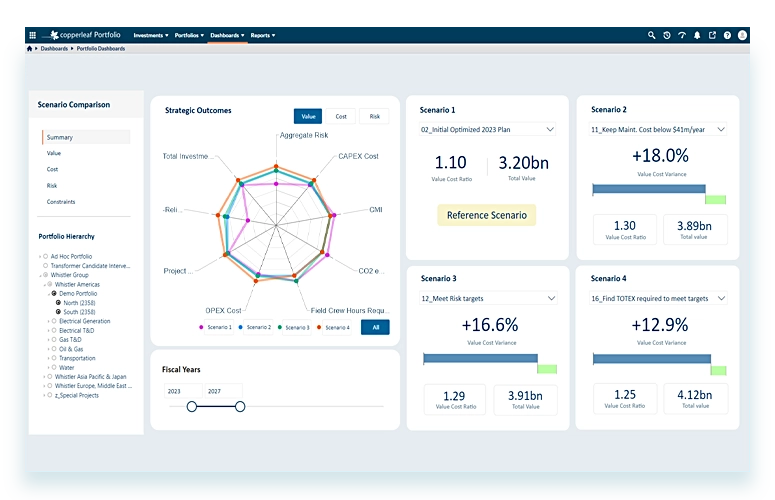
Task: Select the North (2358) radio button
Action: pos(59,302)
